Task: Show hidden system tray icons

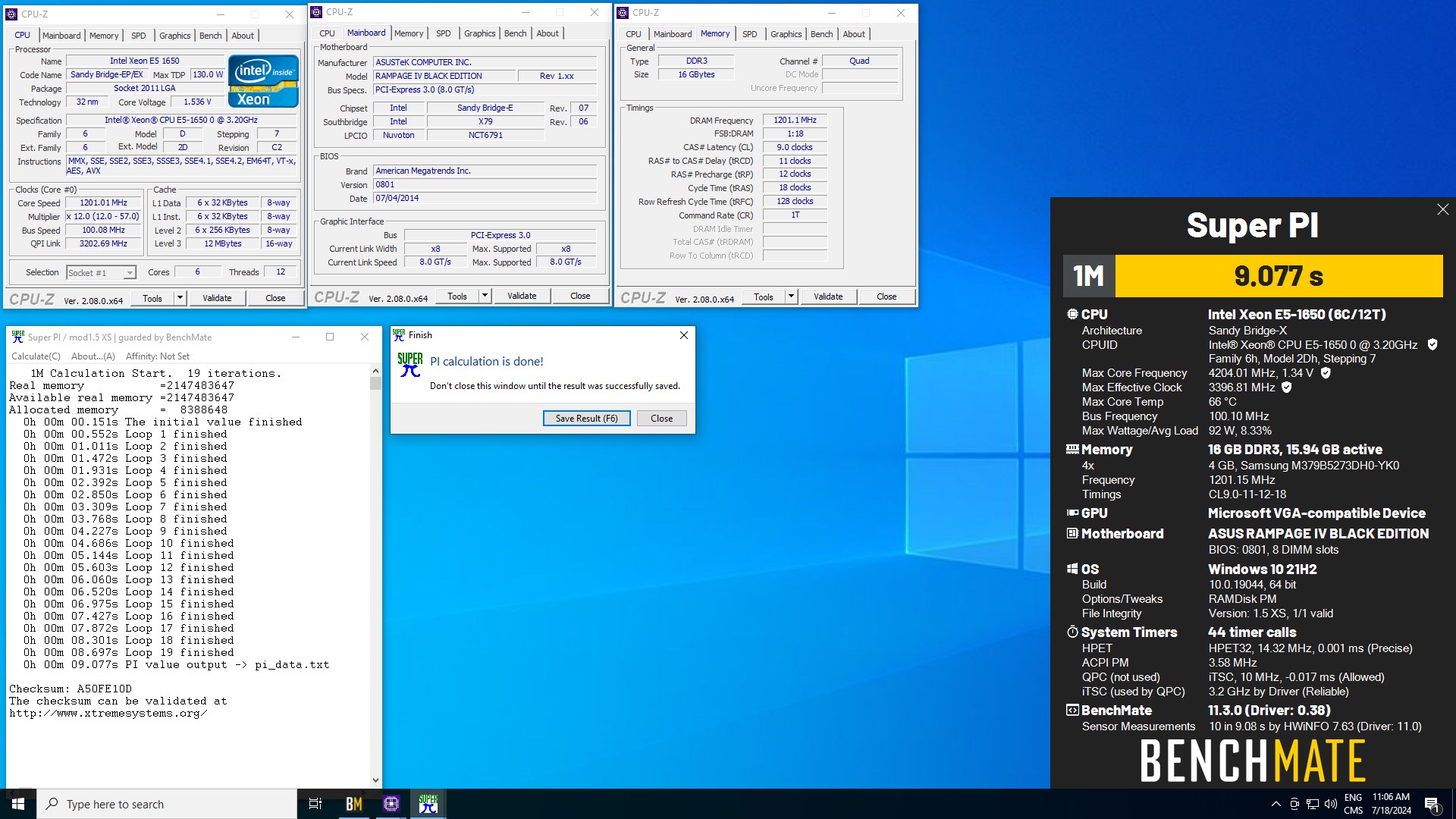Action: pyautogui.click(x=1276, y=804)
